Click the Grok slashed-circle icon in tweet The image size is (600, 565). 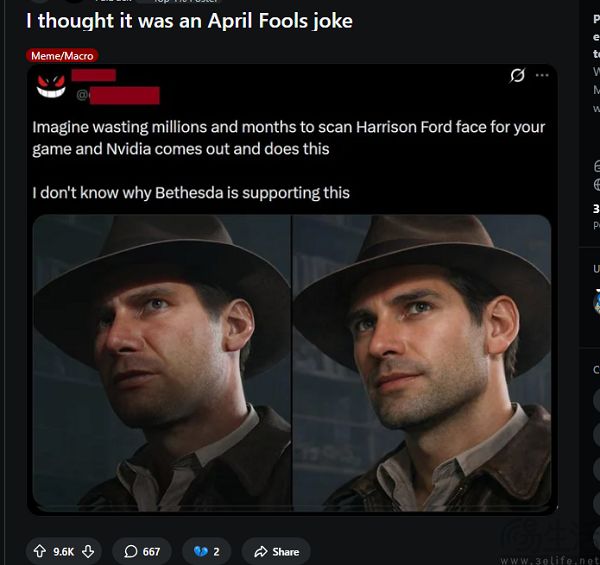coord(517,75)
